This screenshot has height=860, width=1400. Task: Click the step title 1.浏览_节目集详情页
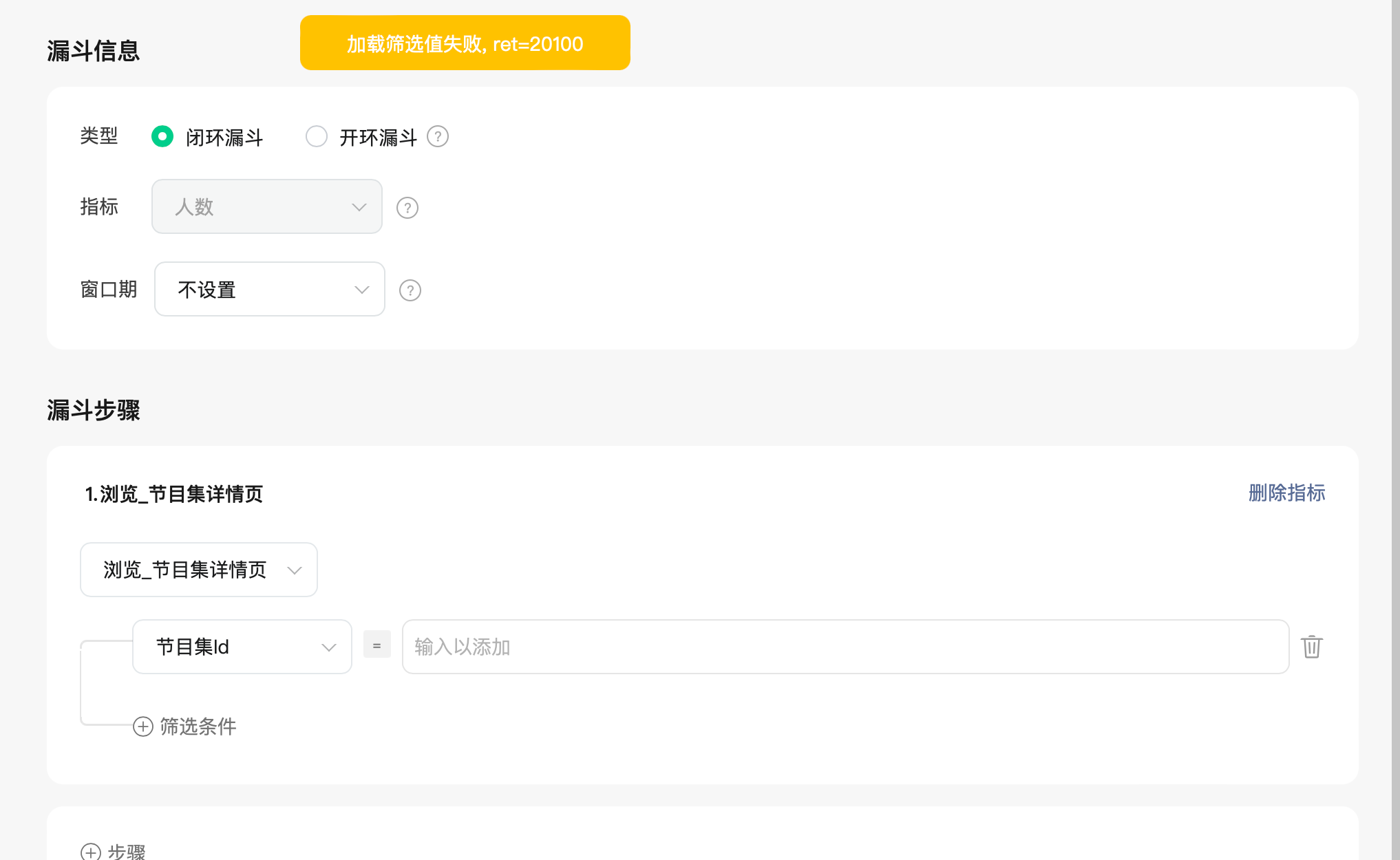[x=174, y=494]
